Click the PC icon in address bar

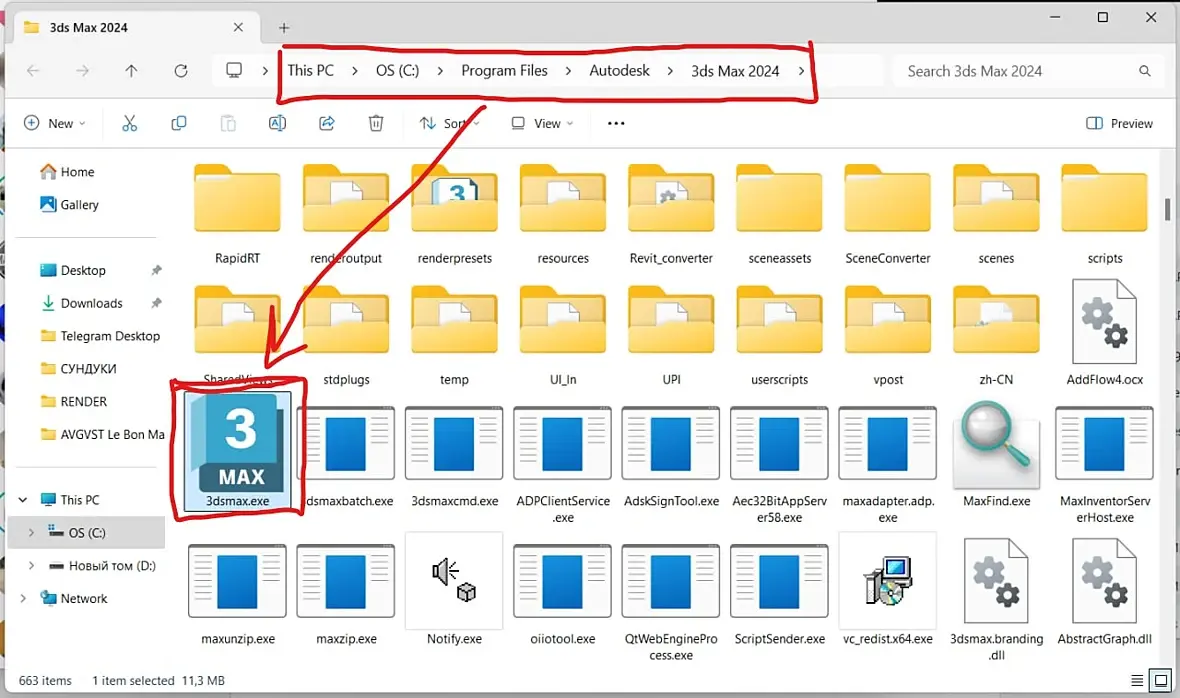pyautogui.click(x=234, y=71)
